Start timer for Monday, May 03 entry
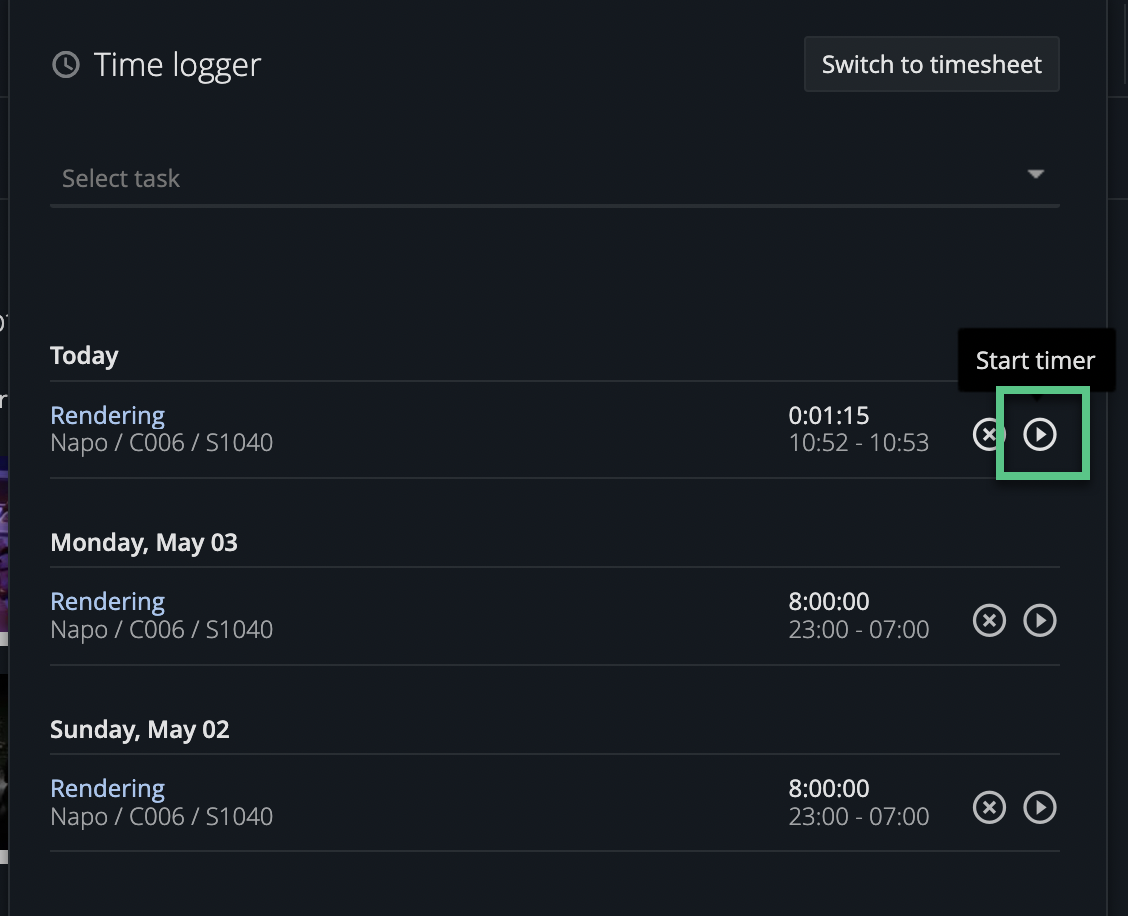The image size is (1128, 916). [1040, 621]
